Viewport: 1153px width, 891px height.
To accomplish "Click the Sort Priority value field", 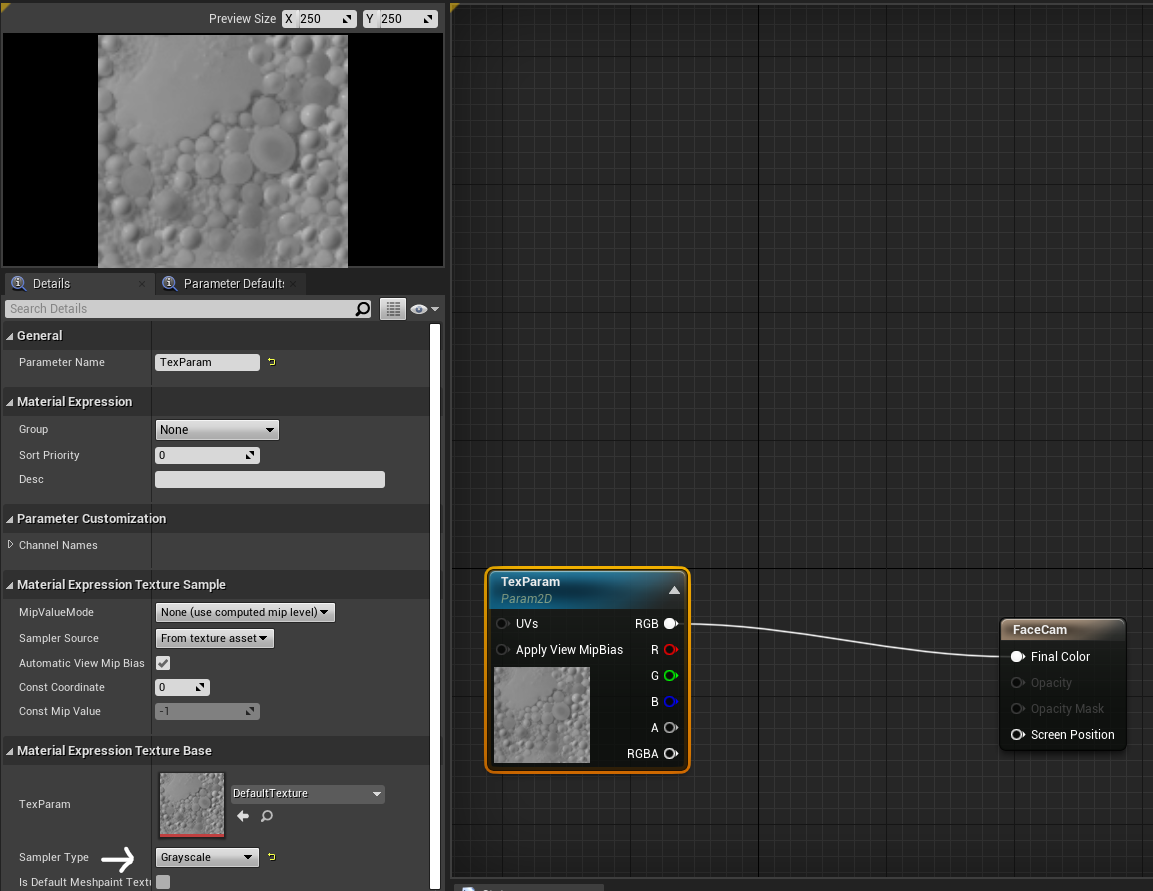I will point(200,455).
